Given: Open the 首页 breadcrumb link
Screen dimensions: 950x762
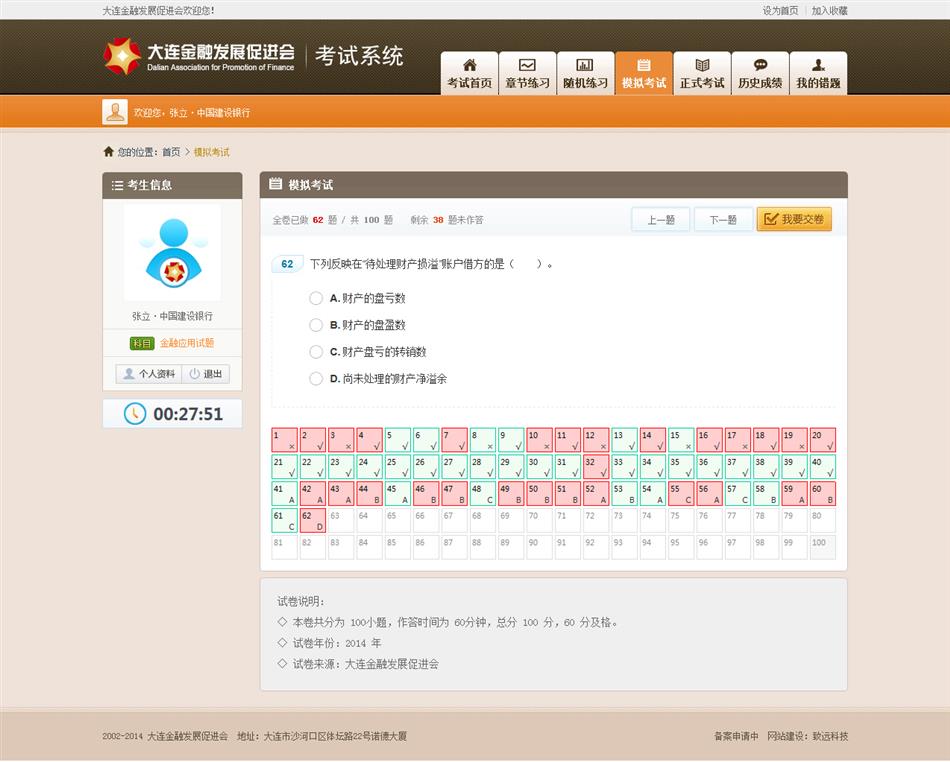Looking at the screenshot, I should pos(171,152).
